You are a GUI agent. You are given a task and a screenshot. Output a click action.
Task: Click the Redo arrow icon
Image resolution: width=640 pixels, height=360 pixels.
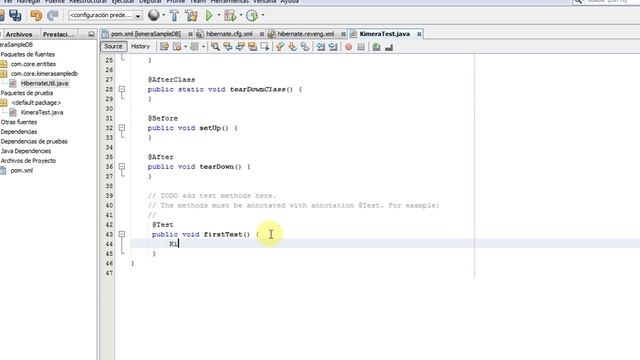(53, 16)
